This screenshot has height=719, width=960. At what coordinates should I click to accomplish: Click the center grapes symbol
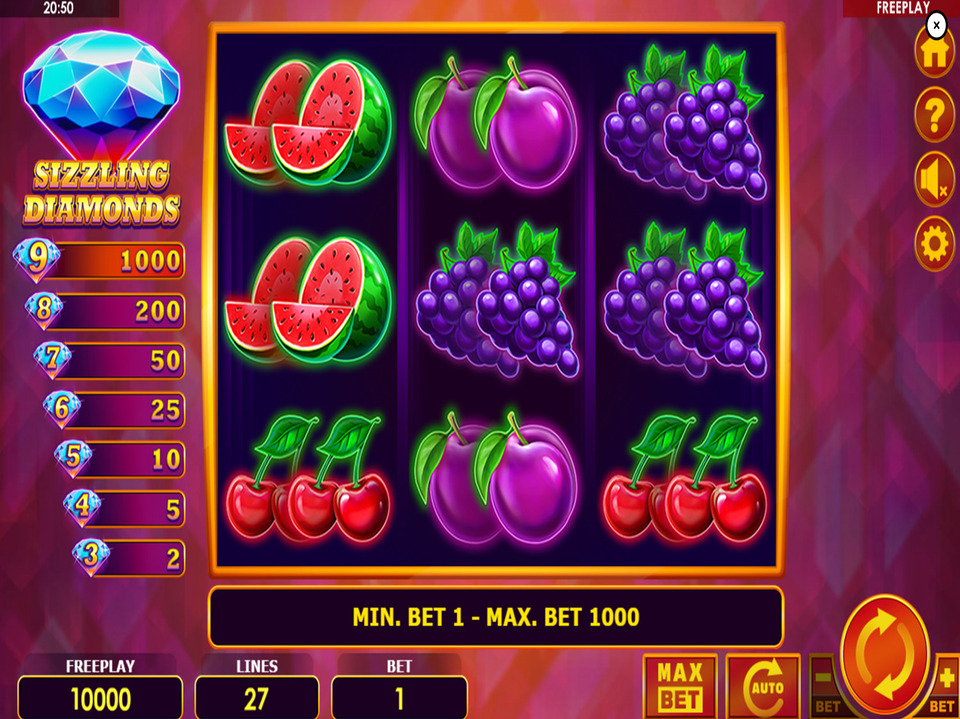[496, 299]
